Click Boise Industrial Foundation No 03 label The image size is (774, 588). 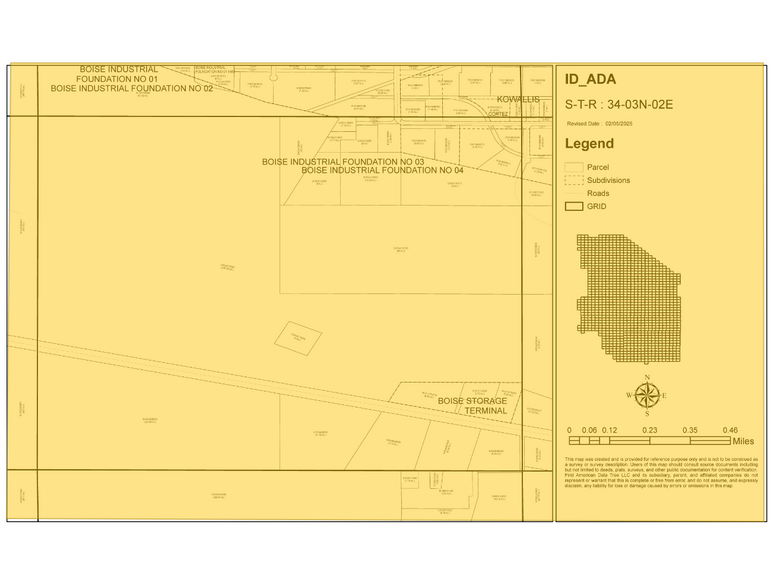point(343,161)
